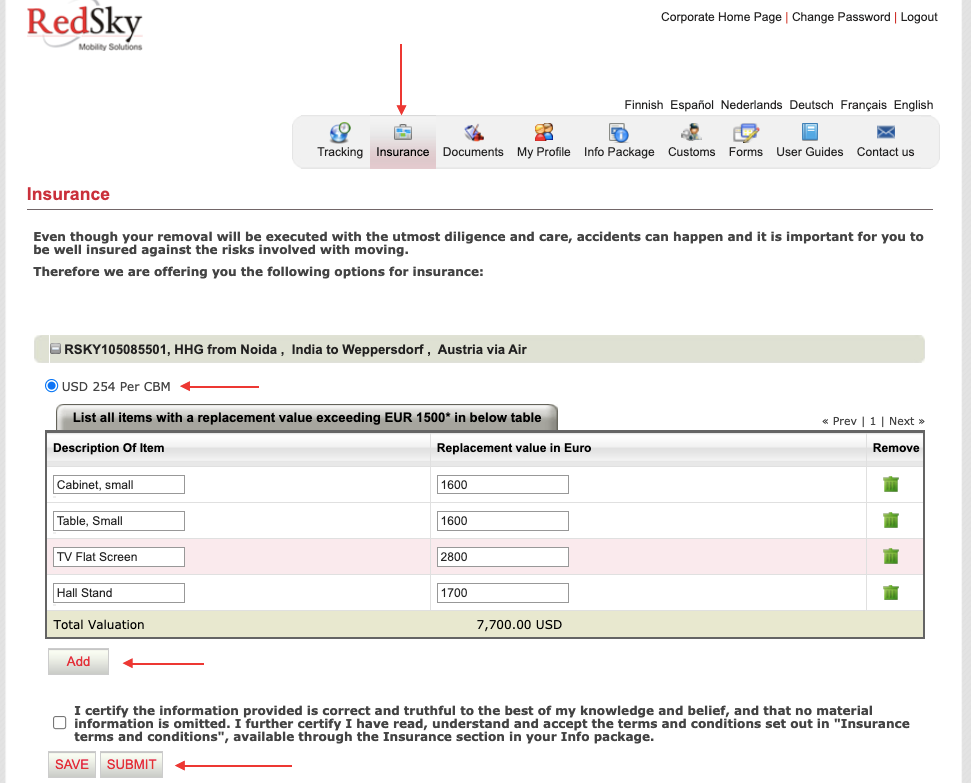Click the Description Of Item column header
The height and width of the screenshot is (783, 971).
tap(108, 448)
